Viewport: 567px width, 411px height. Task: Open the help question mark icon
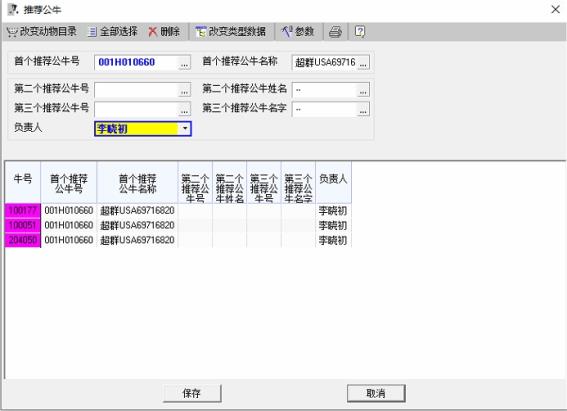[360, 32]
